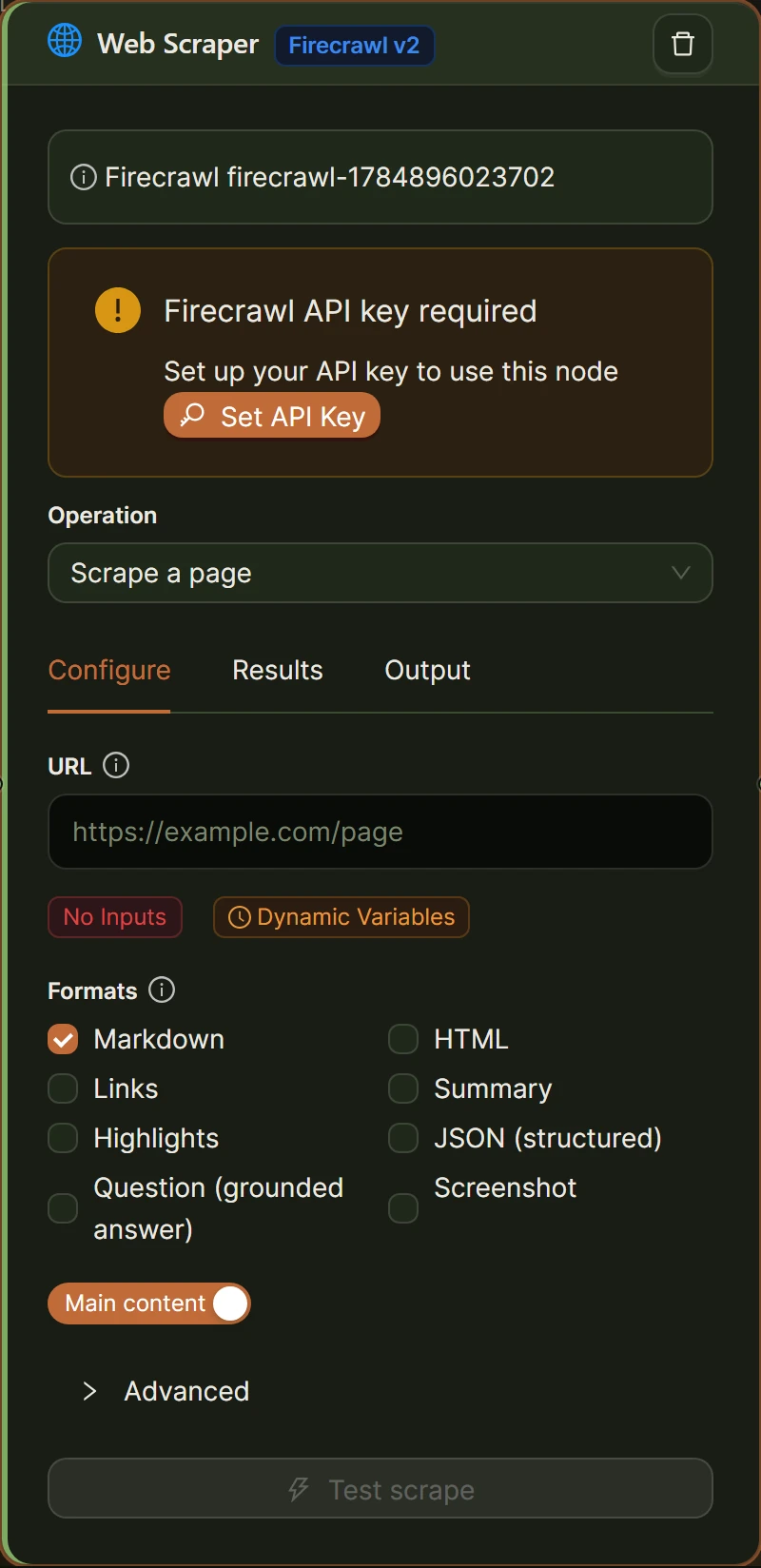Enable the JSON (structured) checkbox

(x=403, y=1138)
